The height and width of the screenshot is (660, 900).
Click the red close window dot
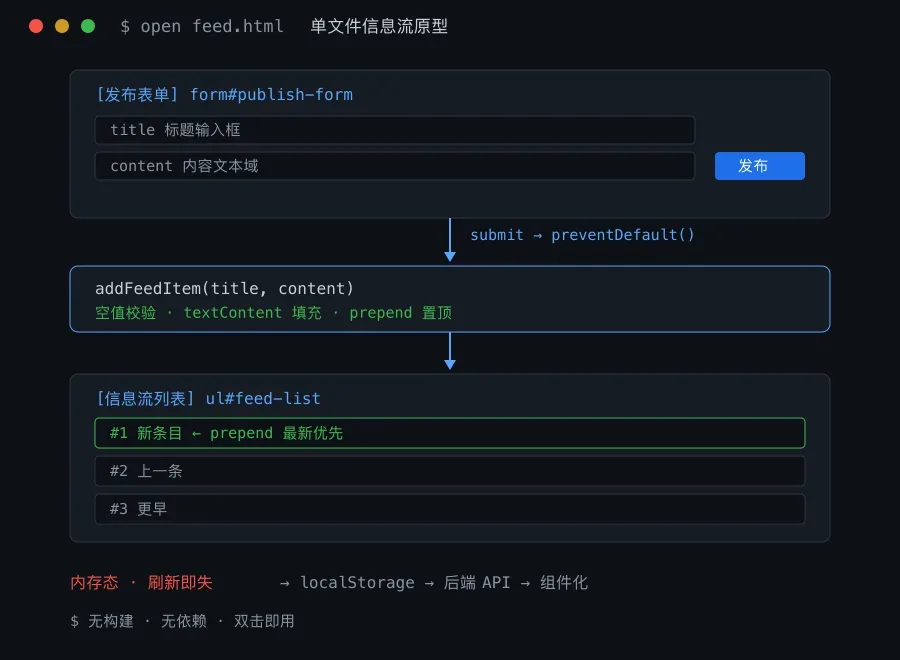(x=36, y=26)
